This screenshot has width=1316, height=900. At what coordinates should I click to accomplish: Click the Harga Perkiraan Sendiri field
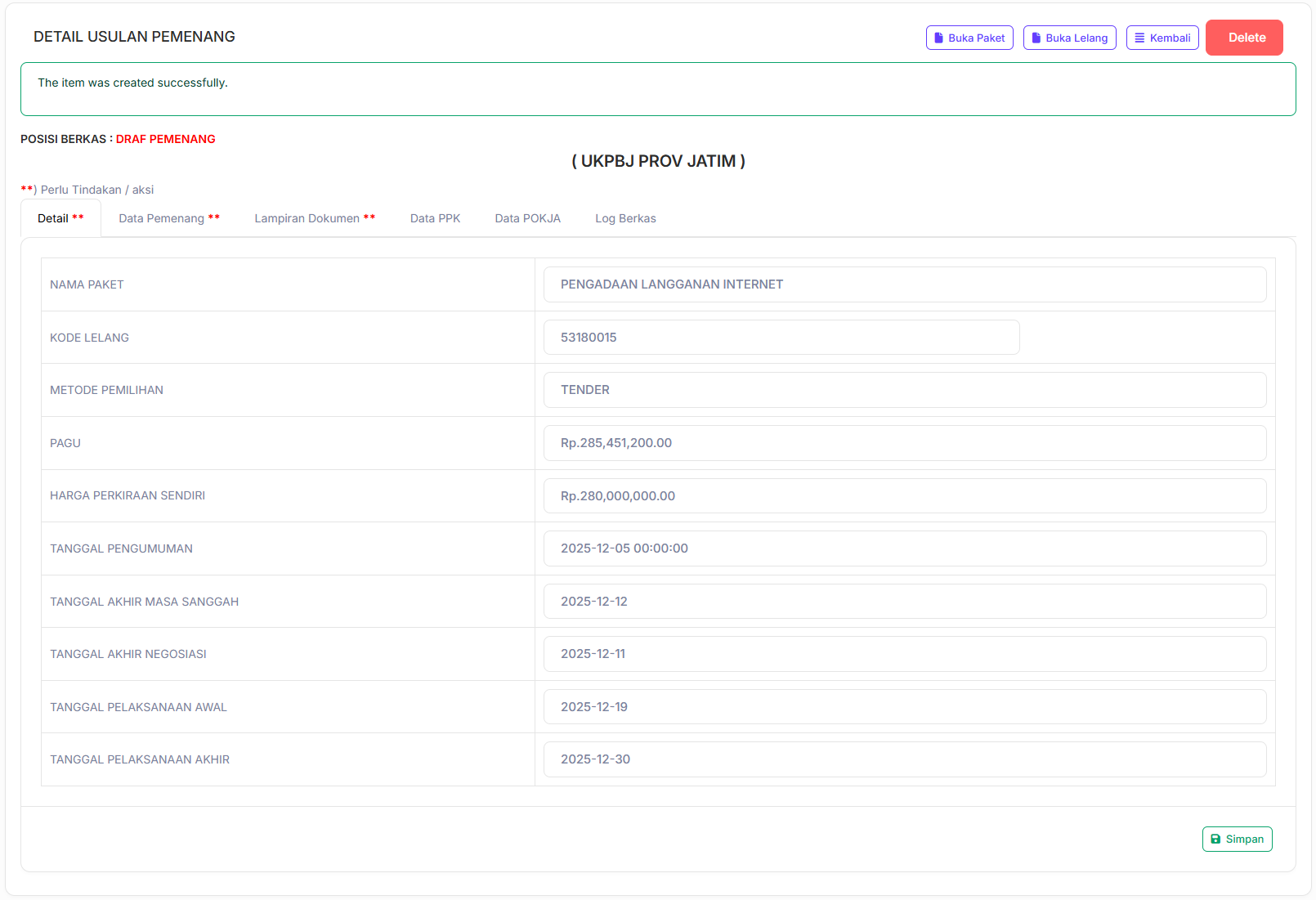click(x=904, y=496)
